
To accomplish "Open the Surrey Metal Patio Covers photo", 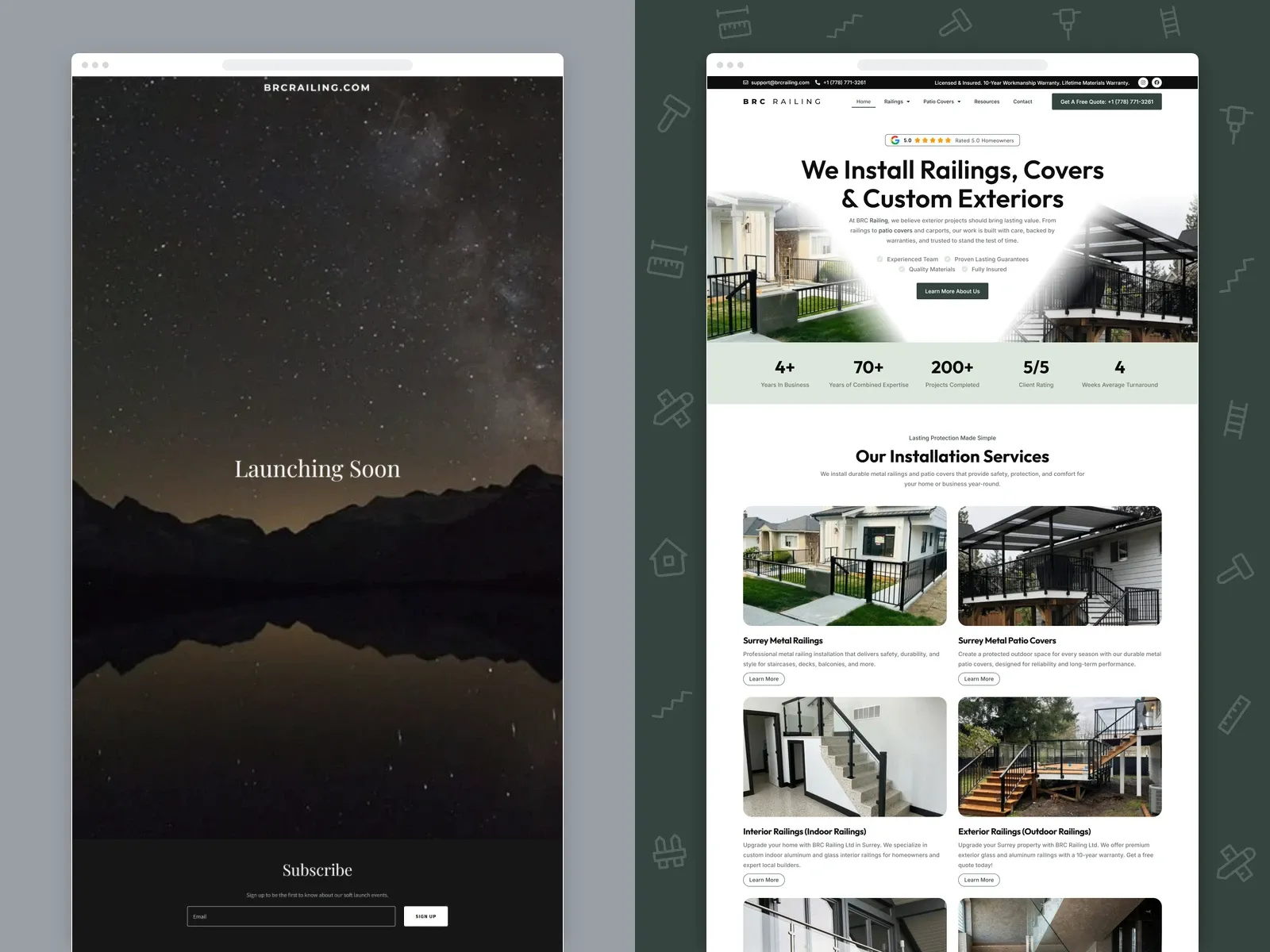I will coord(1060,566).
